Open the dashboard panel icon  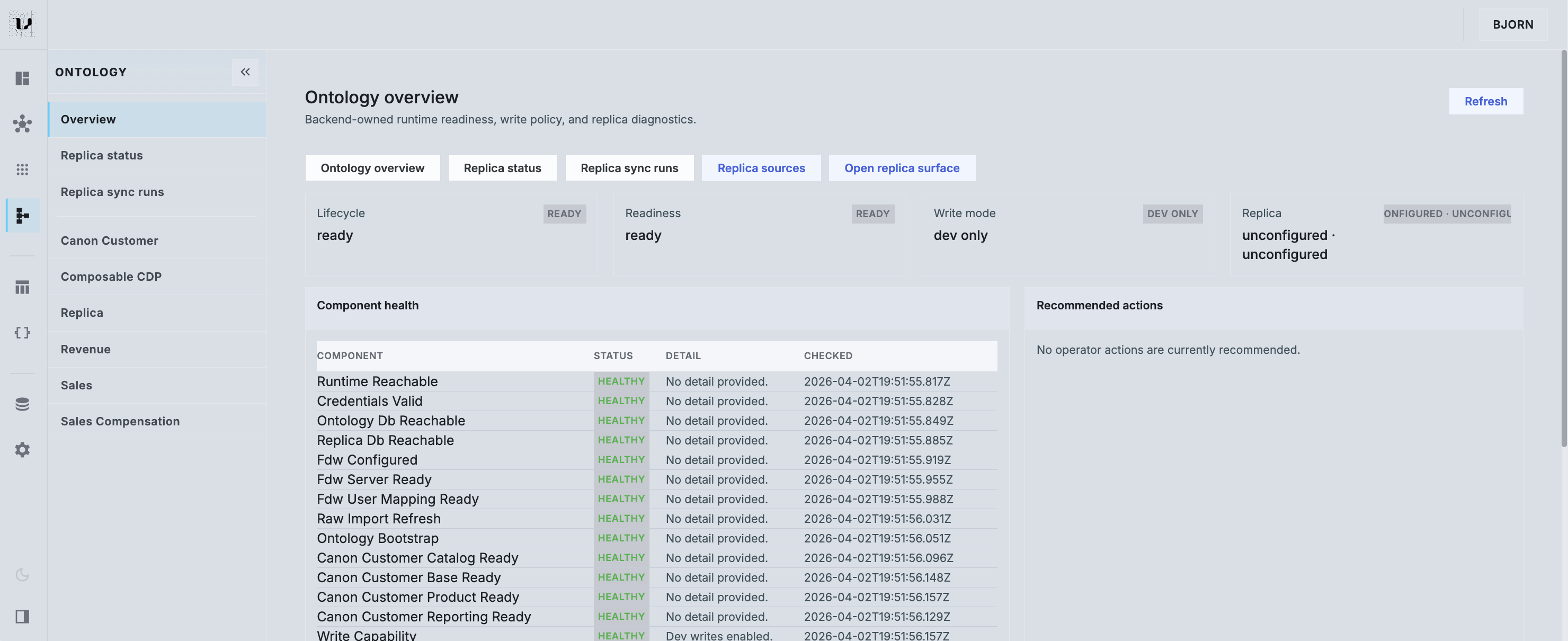23,78
